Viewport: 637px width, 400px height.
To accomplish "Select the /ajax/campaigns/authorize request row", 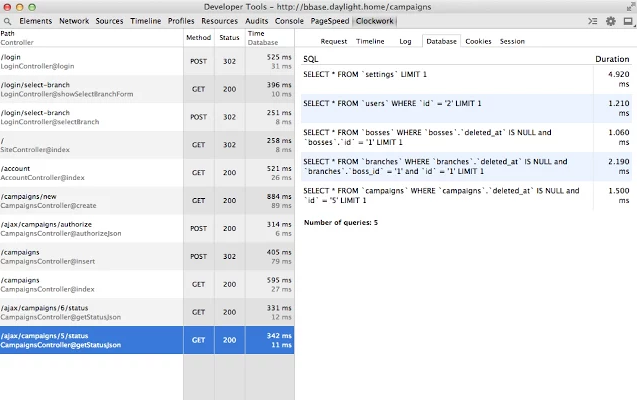I will tap(147, 229).
